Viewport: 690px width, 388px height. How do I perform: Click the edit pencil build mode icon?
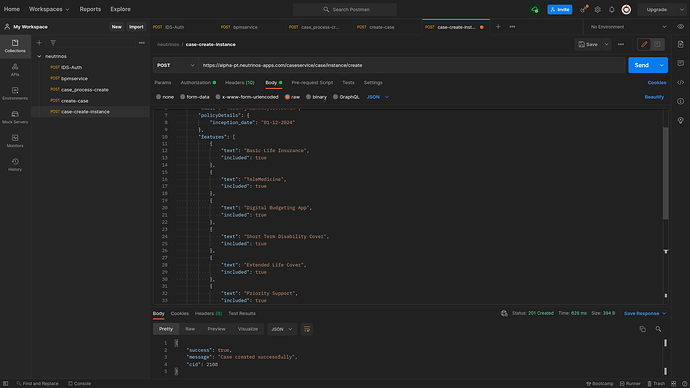644,44
